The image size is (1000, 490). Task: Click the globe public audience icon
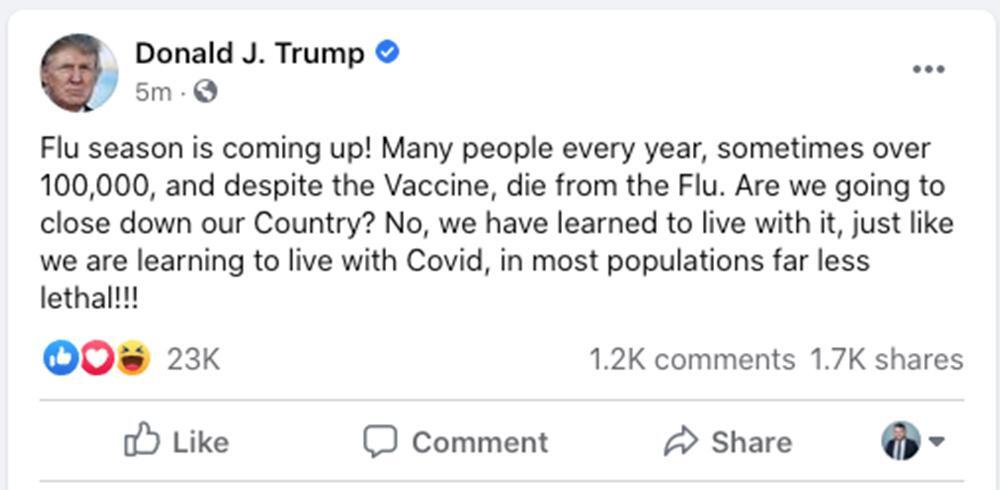[x=206, y=92]
